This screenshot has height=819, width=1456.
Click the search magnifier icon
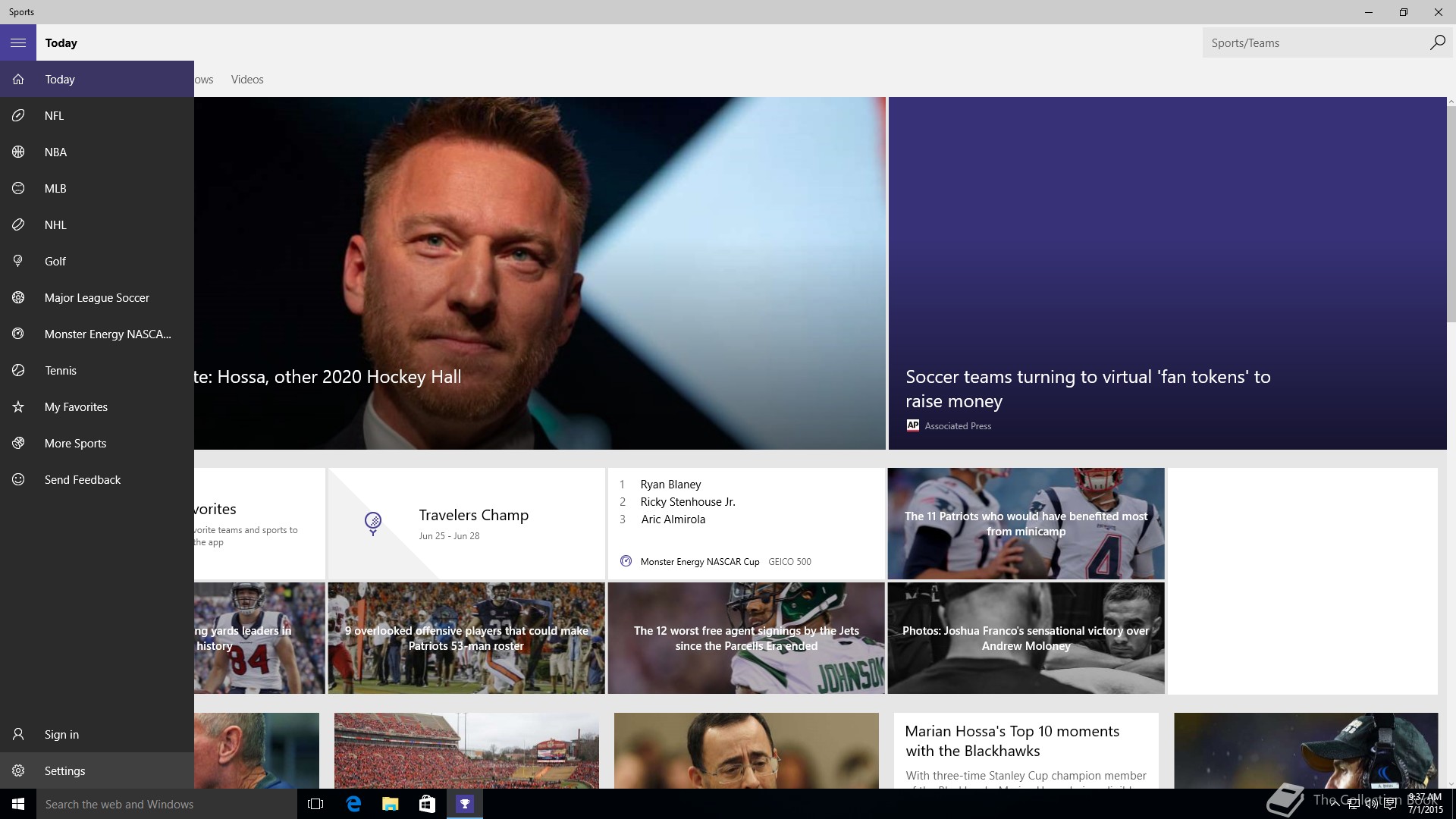[x=1437, y=42]
